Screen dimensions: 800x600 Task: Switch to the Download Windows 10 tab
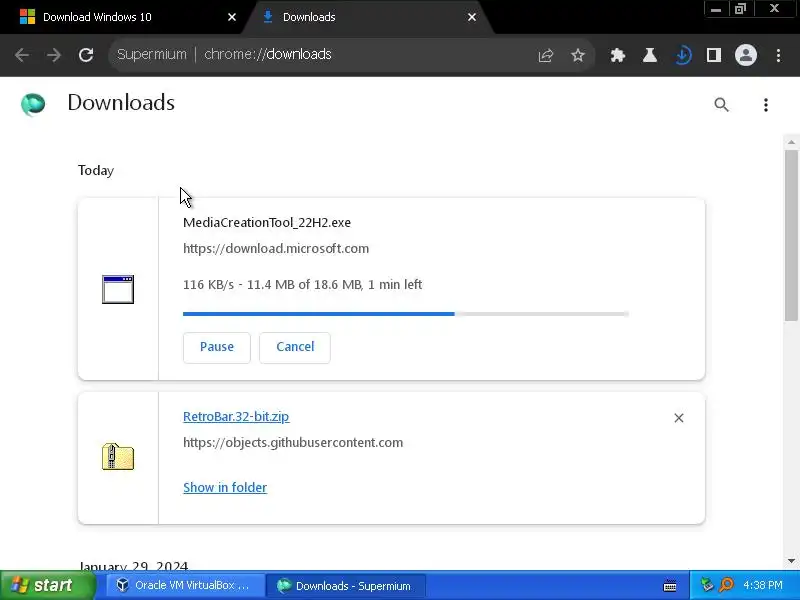pyautogui.click(x=121, y=17)
